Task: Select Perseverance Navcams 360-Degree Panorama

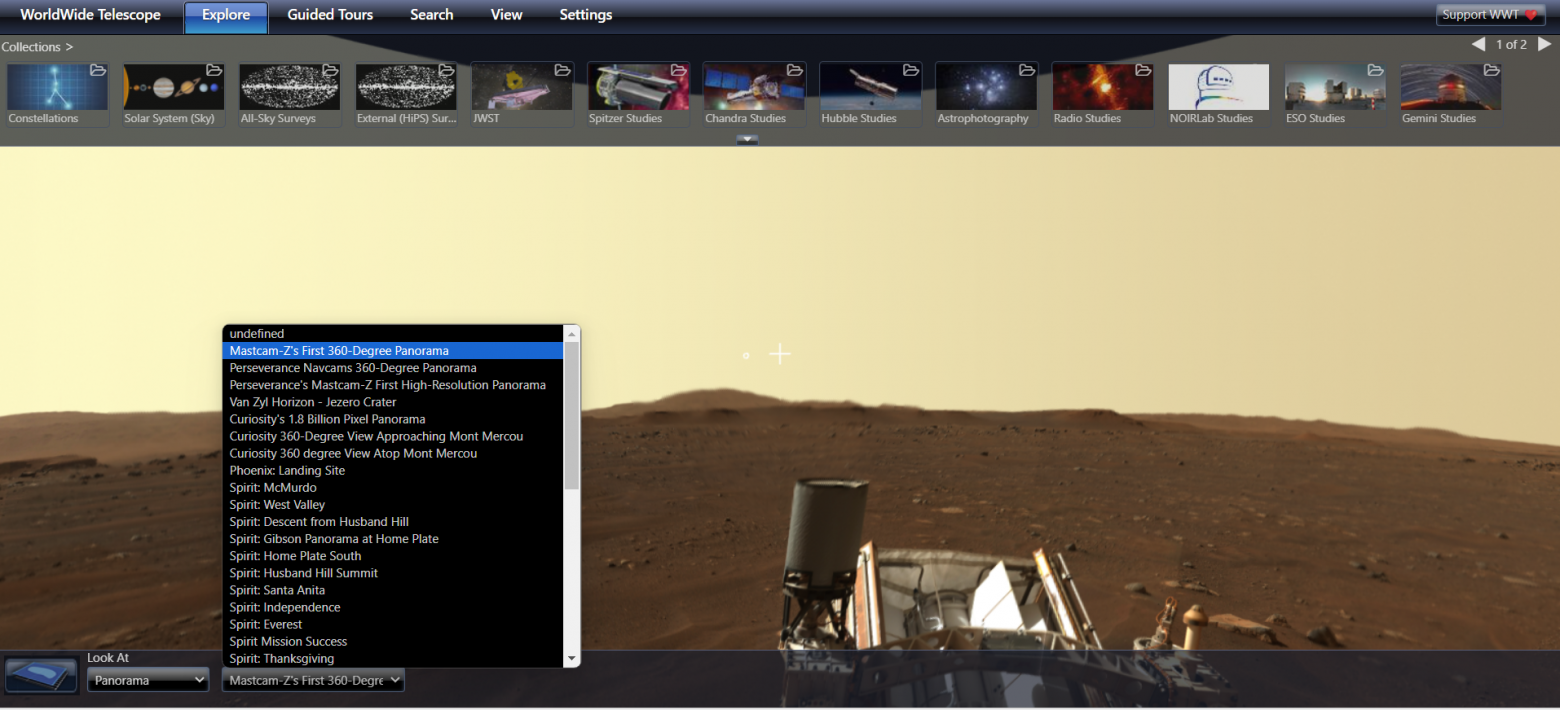Action: click(393, 368)
